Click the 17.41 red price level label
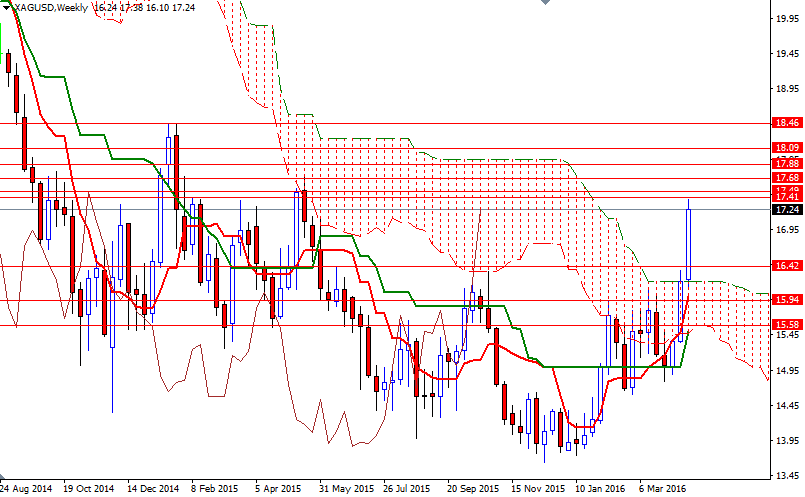Screen dimensions: 805x497 click(787, 197)
